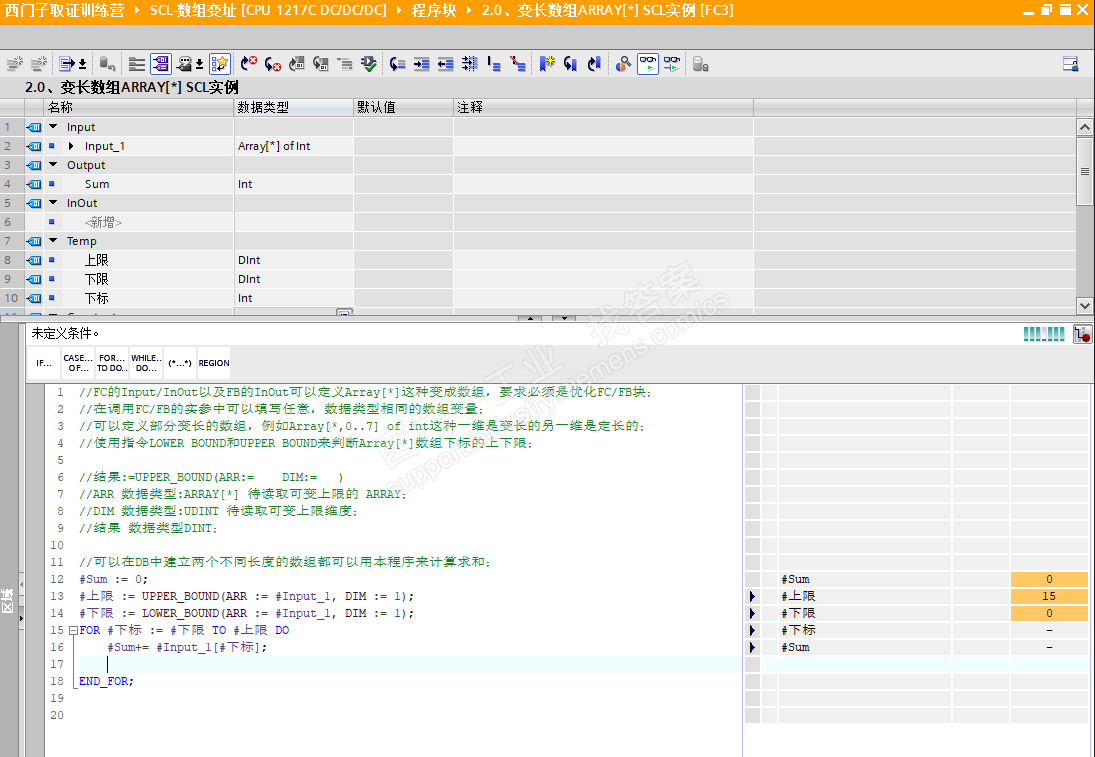Click the set bookmark flag icon
The image size is (1095, 757).
[x=547, y=64]
